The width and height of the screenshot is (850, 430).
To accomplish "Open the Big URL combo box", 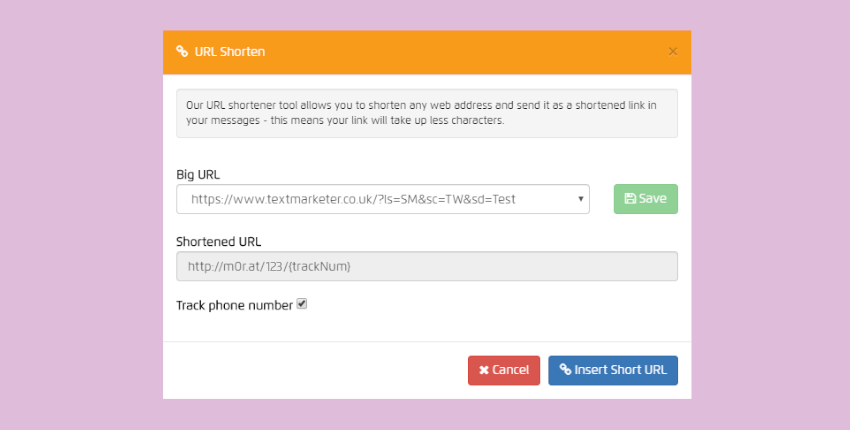I will pos(380,199).
